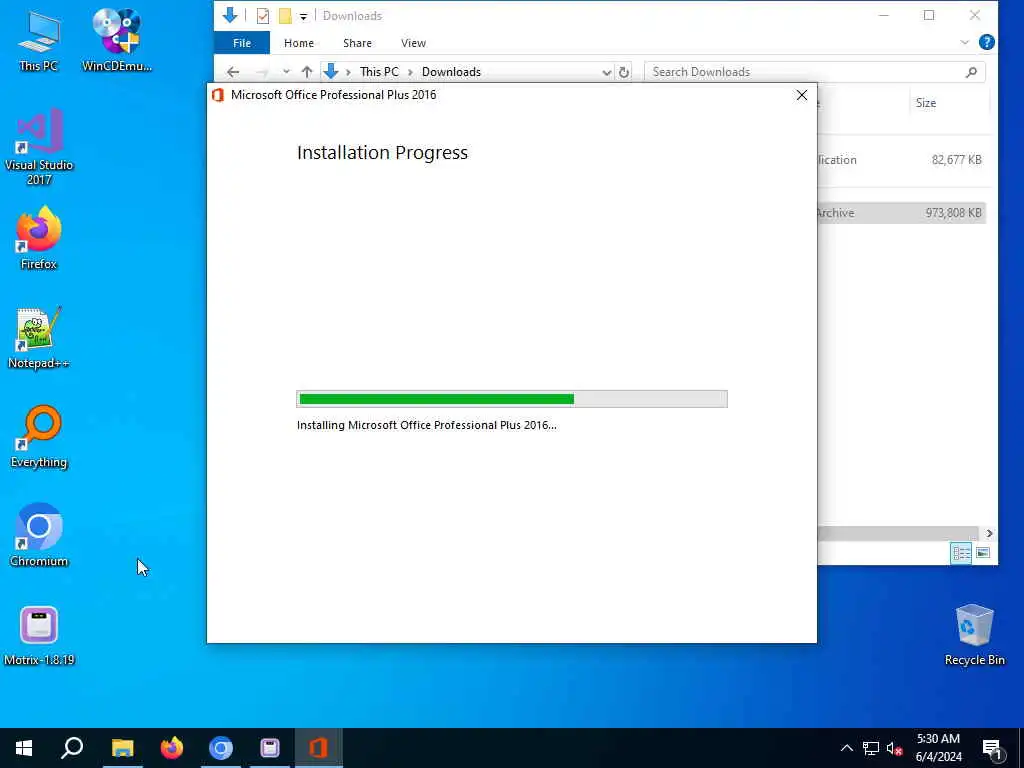Viewport: 1024px width, 768px height.
Task: Open the File tab in Explorer
Action: (x=242, y=43)
